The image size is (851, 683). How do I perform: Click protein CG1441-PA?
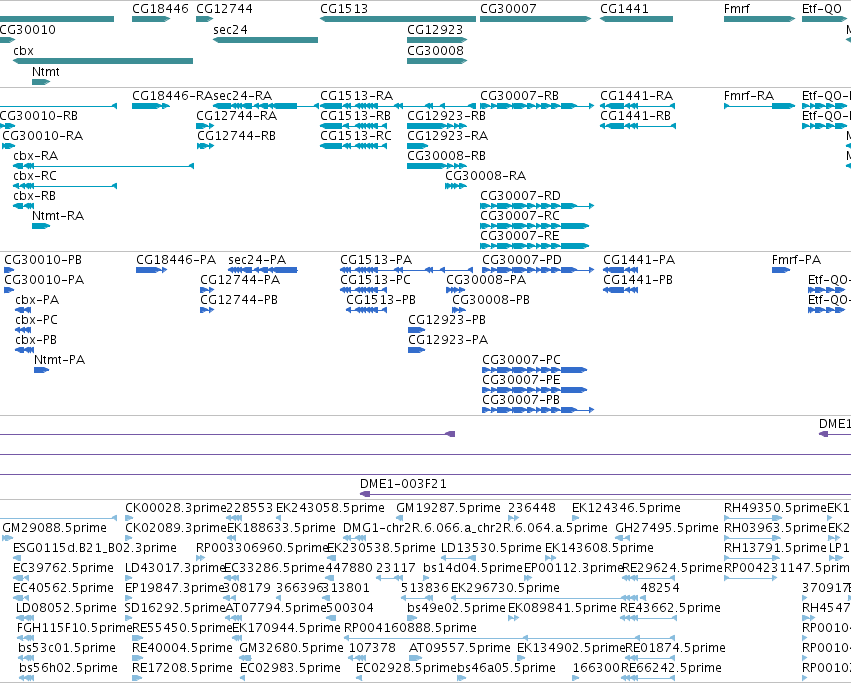[639, 260]
